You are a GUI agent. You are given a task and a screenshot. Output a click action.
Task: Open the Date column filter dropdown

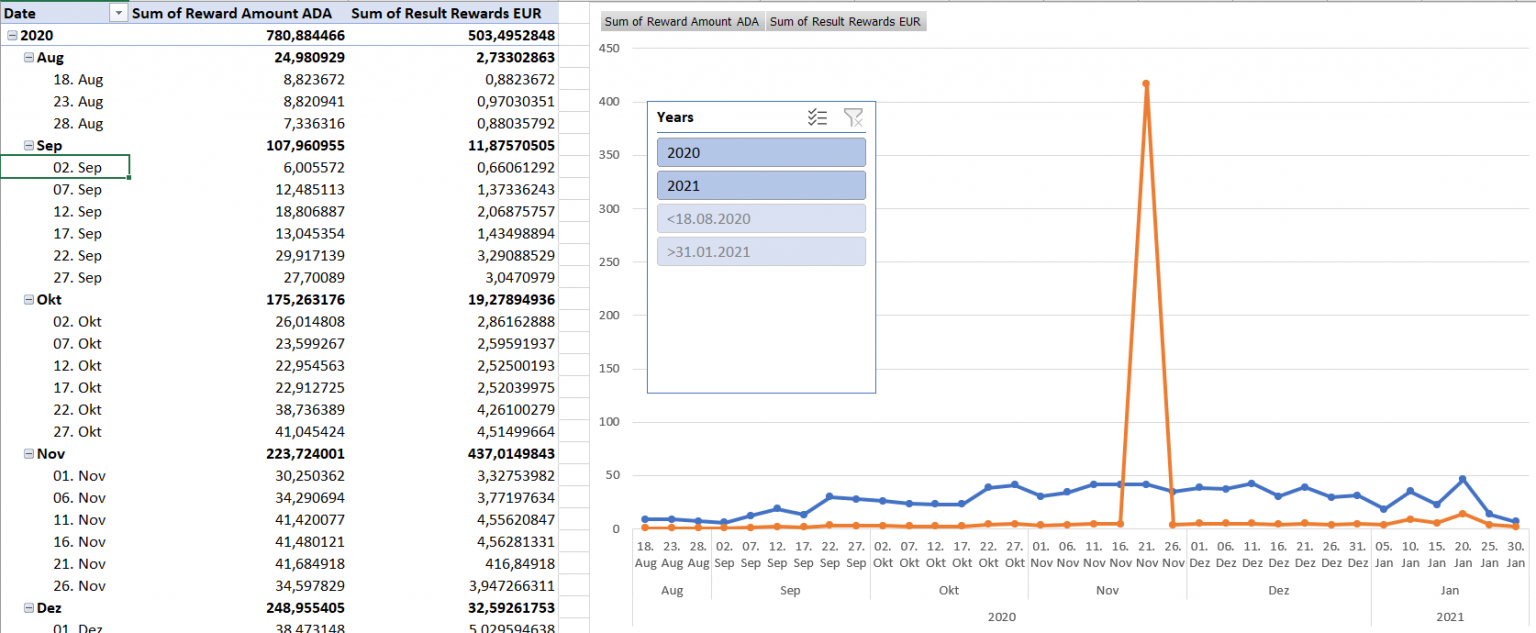pos(118,13)
